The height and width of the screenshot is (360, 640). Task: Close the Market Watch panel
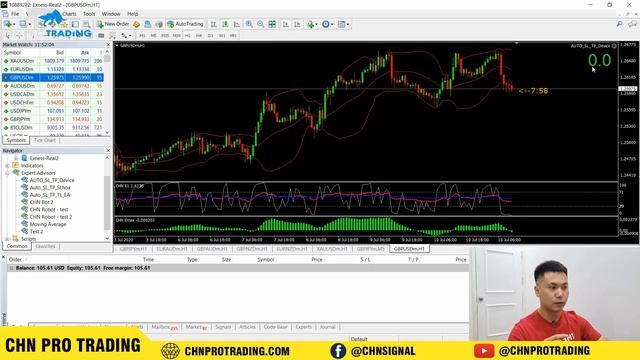[108, 44]
